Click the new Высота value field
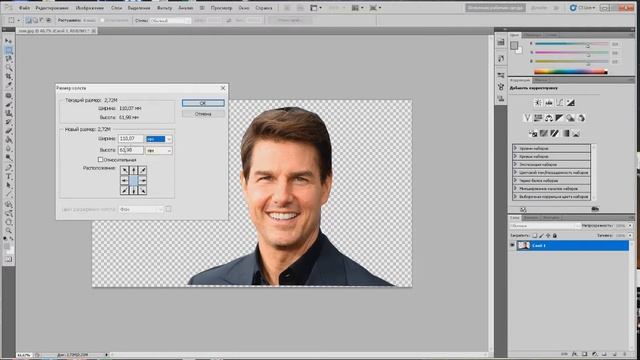Image resolution: width=640 pixels, height=360 pixels. click(131, 150)
